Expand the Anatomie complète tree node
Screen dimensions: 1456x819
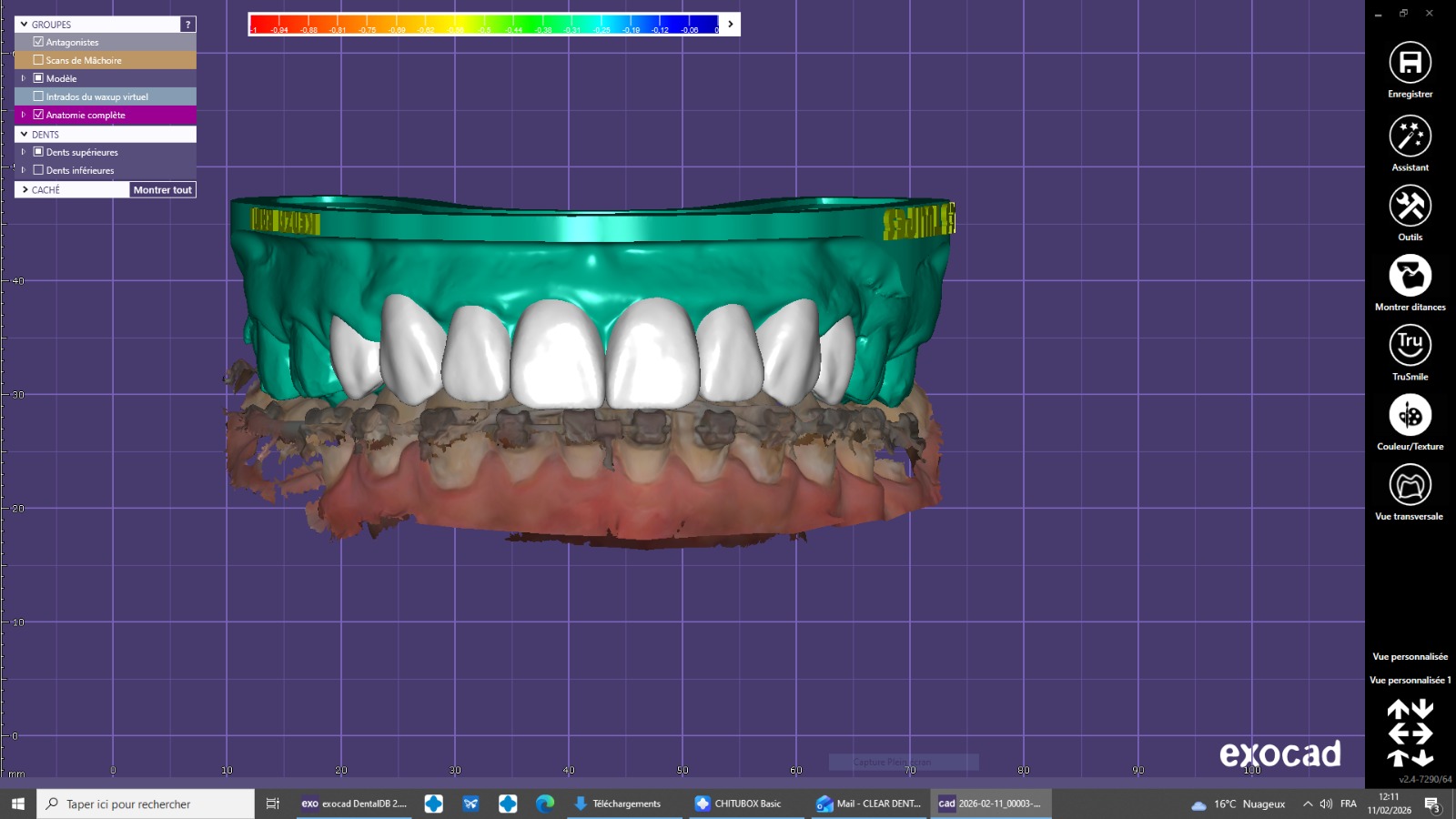[24, 115]
